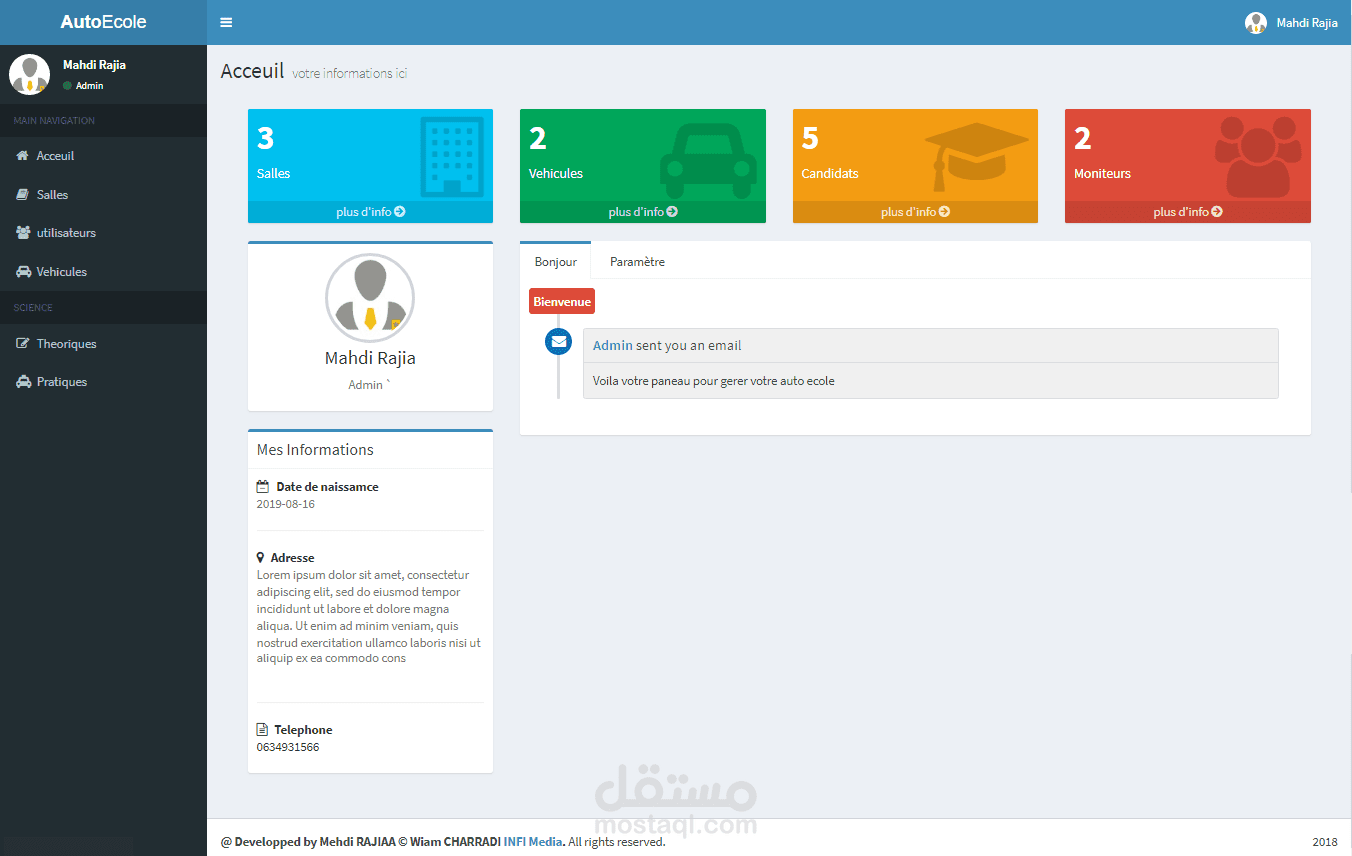Click the users group icon beside utilisateurs

click(x=23, y=233)
